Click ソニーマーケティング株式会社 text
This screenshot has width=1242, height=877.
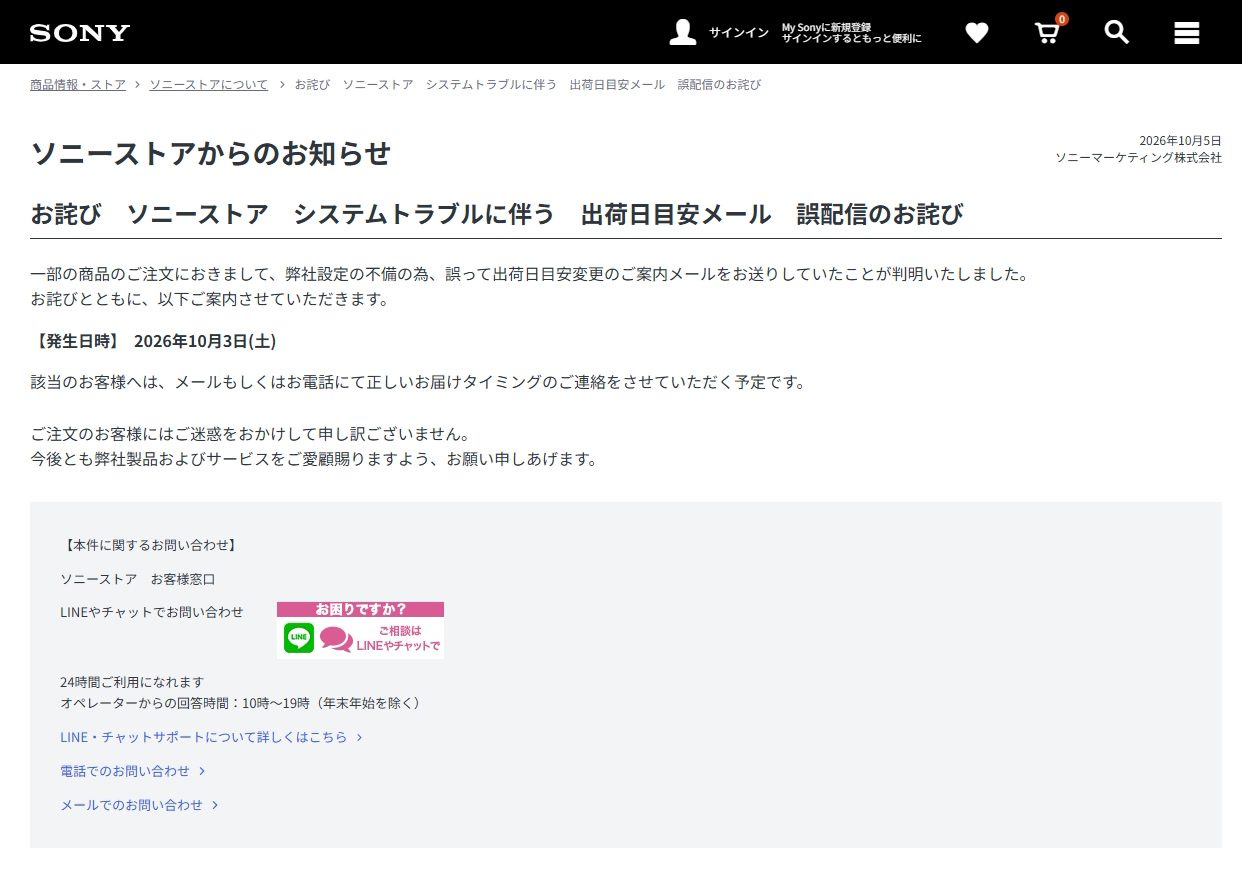click(x=1138, y=158)
